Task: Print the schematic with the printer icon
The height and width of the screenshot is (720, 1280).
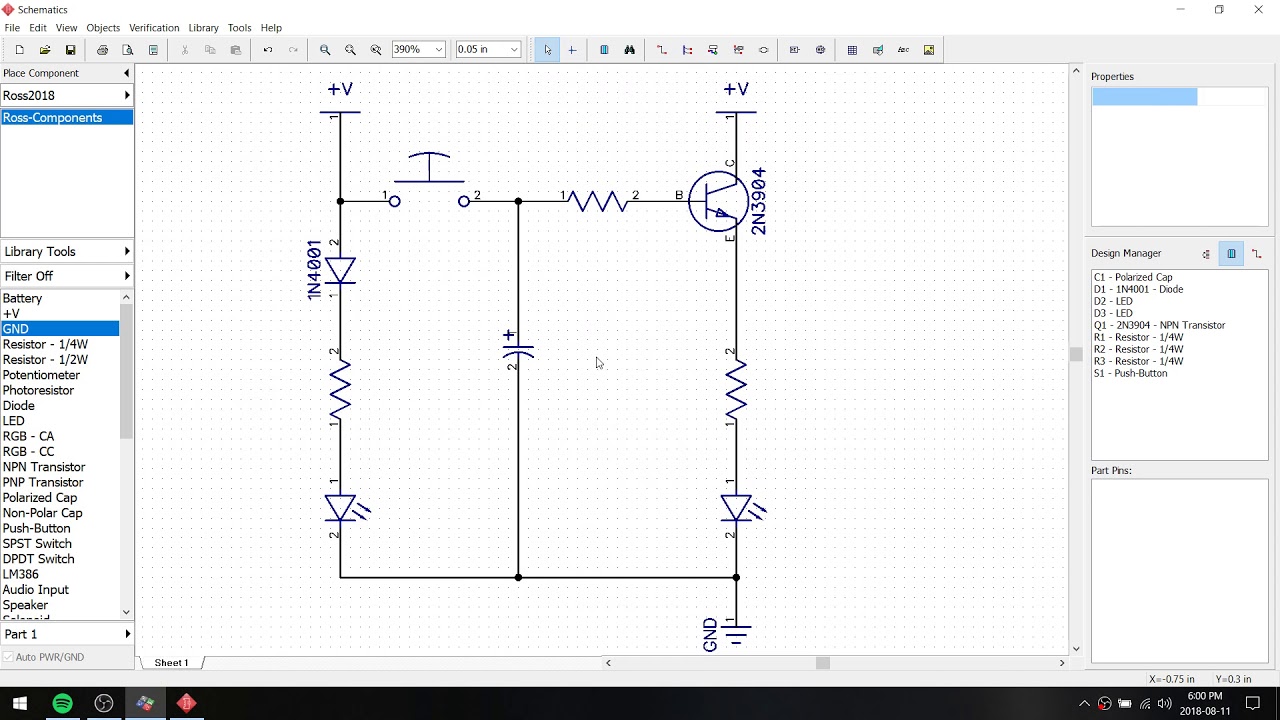Action: 102,50
